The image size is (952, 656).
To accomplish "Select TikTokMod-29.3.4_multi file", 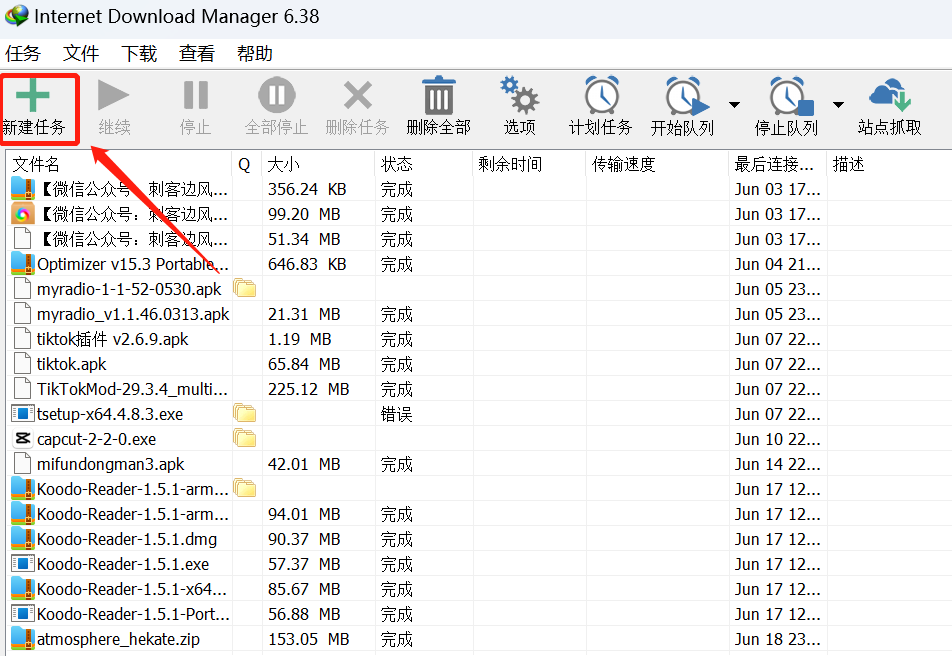I will (132, 389).
